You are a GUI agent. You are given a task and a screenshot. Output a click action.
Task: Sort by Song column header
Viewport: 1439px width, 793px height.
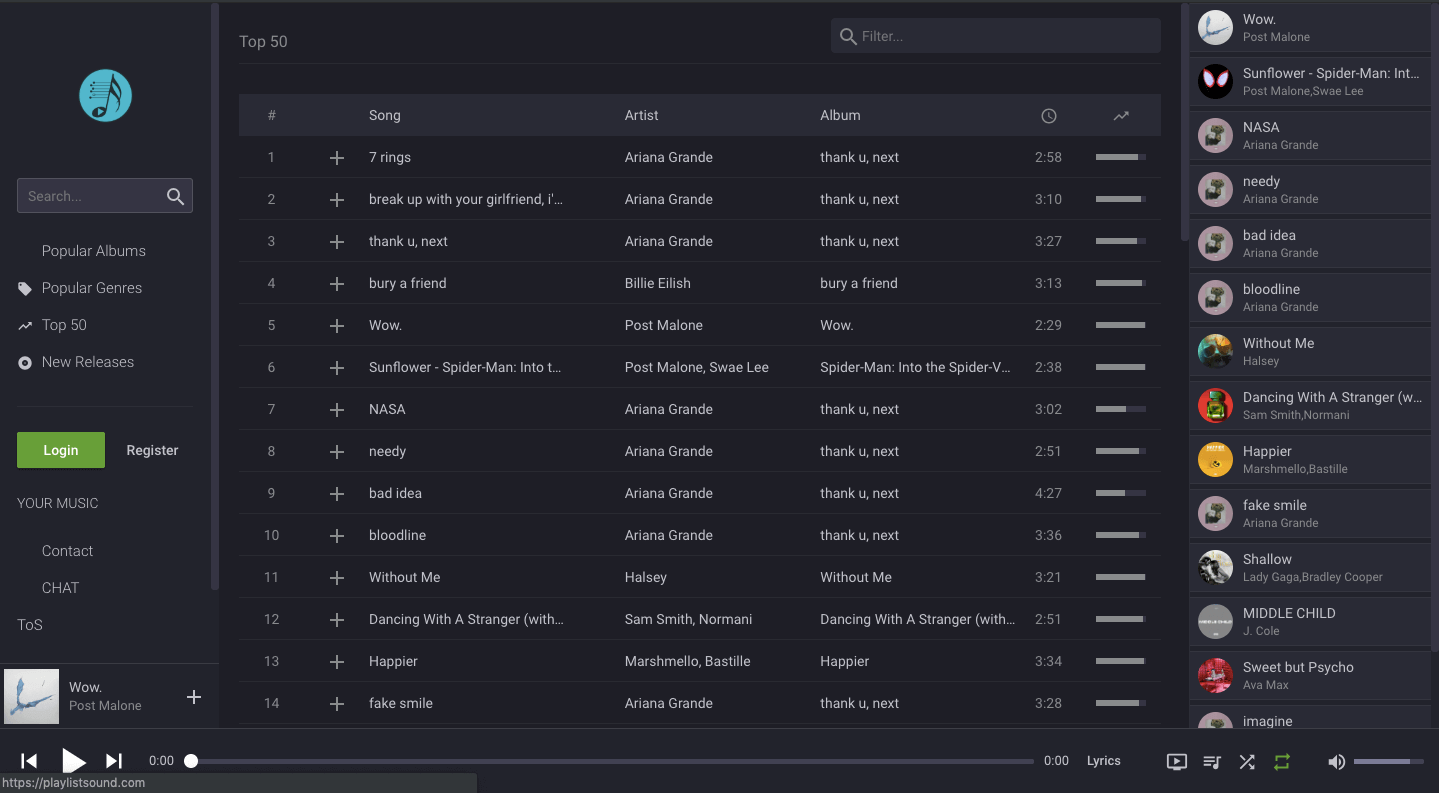tap(385, 115)
